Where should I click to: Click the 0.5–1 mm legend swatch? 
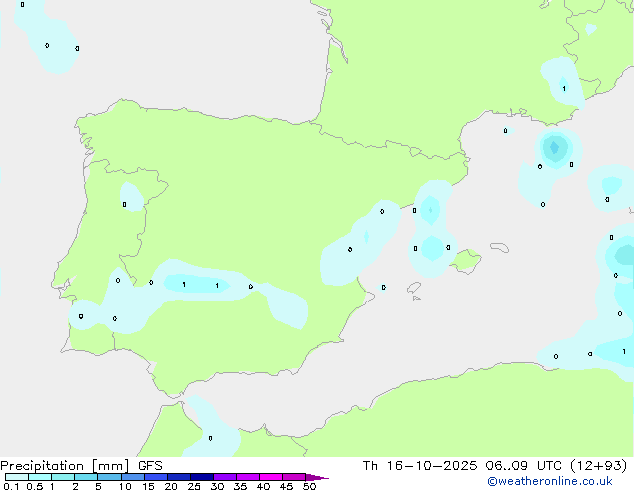[x=40, y=477]
